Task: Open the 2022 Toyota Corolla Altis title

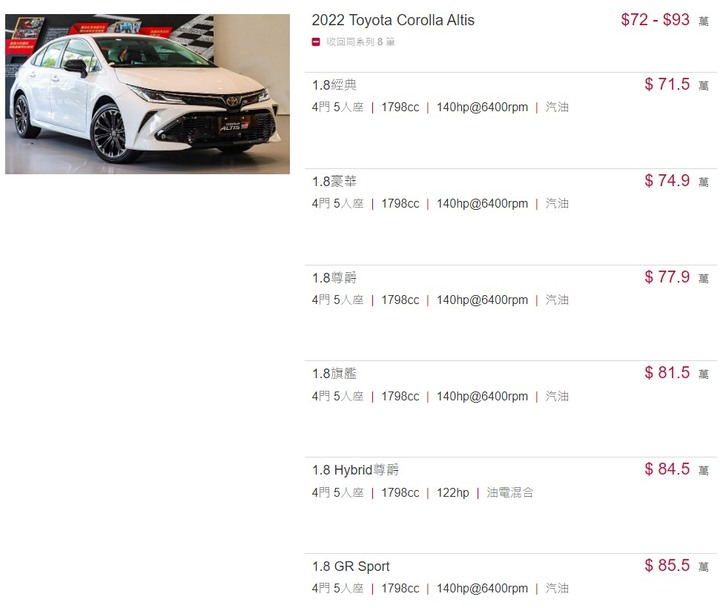Action: (x=393, y=20)
